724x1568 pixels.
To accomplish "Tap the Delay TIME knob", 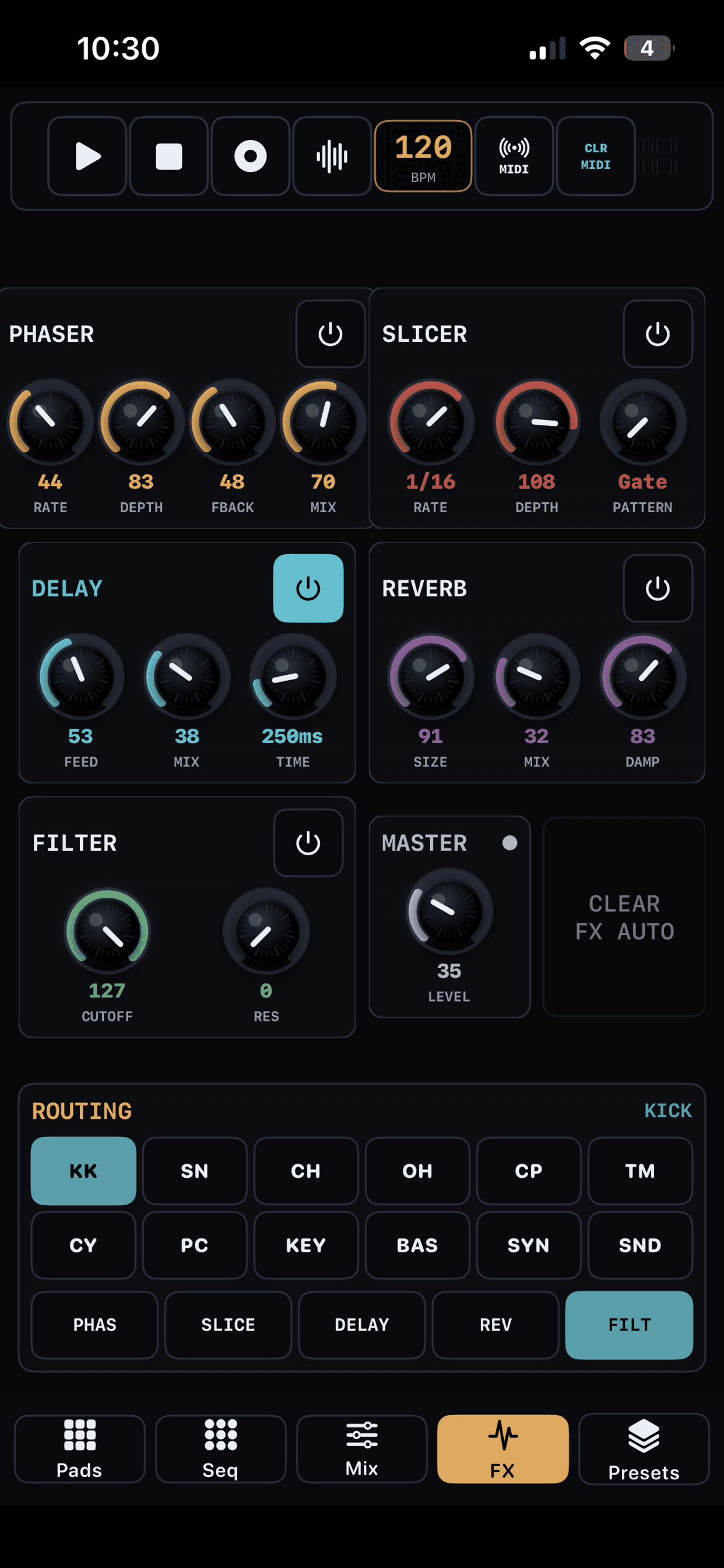I will [x=293, y=676].
